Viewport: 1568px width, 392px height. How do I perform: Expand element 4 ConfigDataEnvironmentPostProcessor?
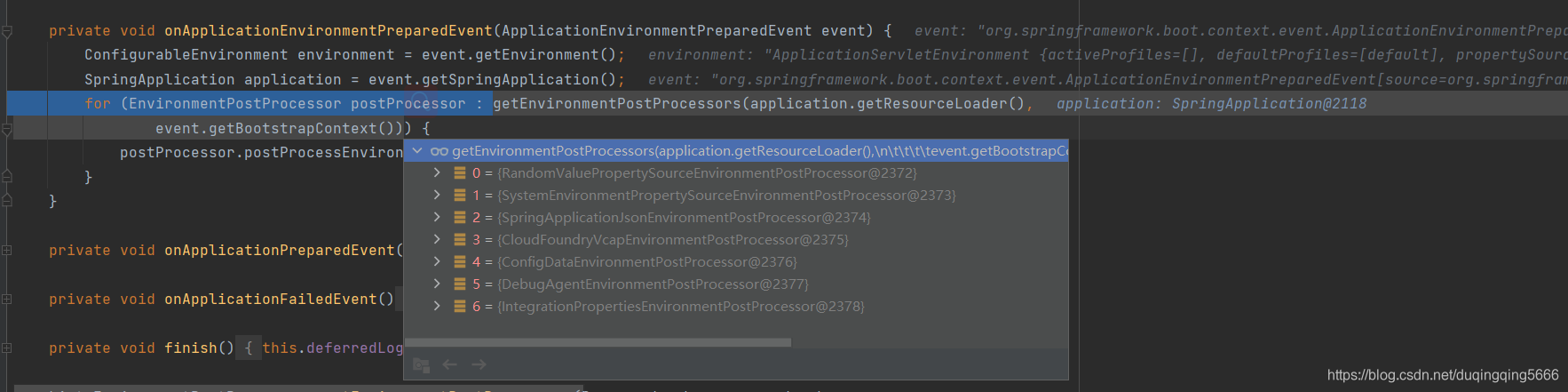(436, 261)
